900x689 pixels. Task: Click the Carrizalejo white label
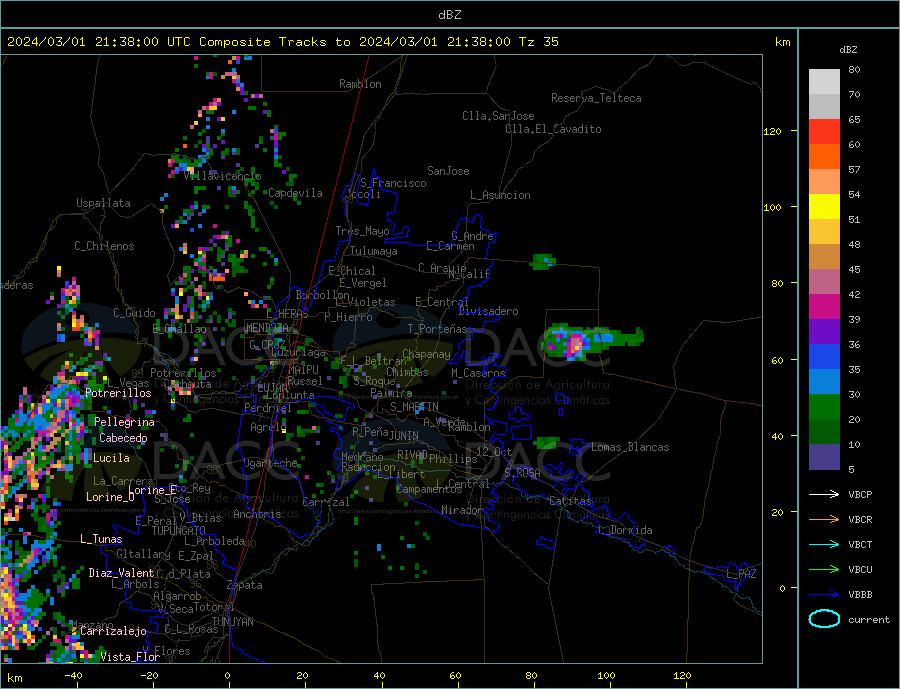pos(113,631)
